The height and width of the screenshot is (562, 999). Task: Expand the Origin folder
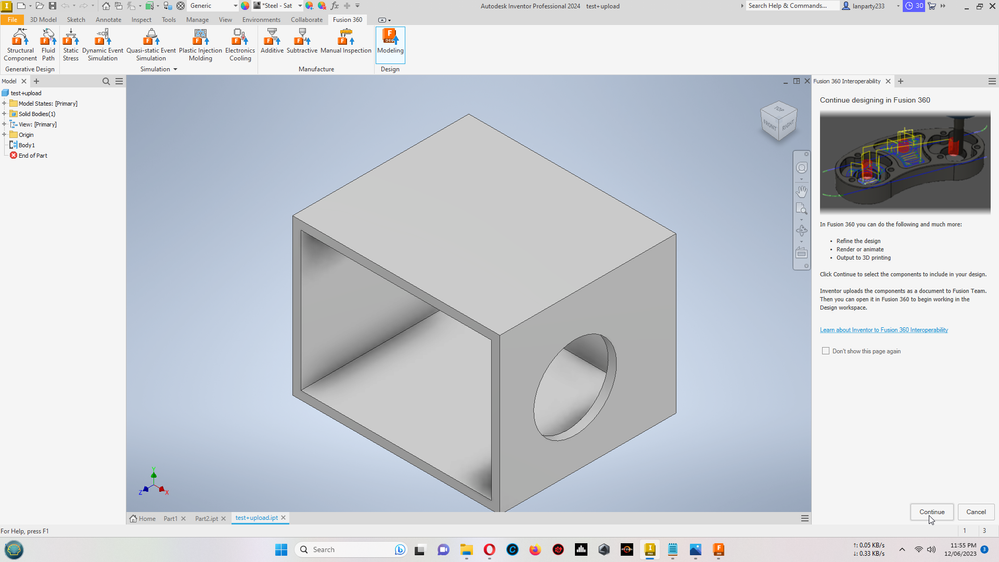[4, 134]
